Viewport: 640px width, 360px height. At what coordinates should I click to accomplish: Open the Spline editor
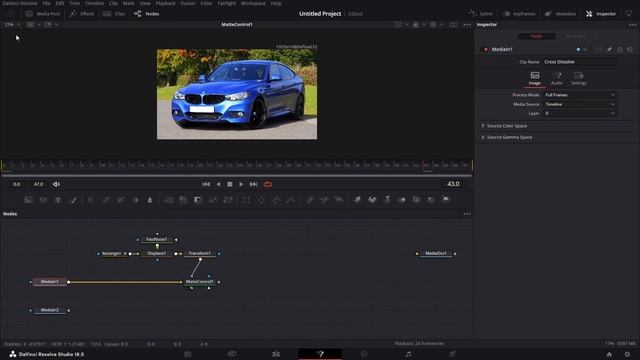[480, 14]
